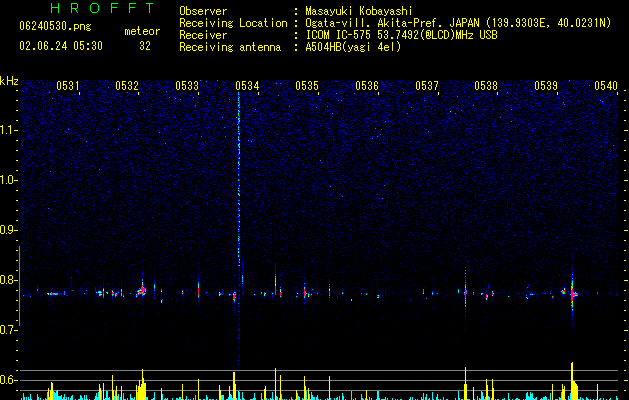Click the 0539 time marker
Screen dimensions: 629x400
[546, 86]
